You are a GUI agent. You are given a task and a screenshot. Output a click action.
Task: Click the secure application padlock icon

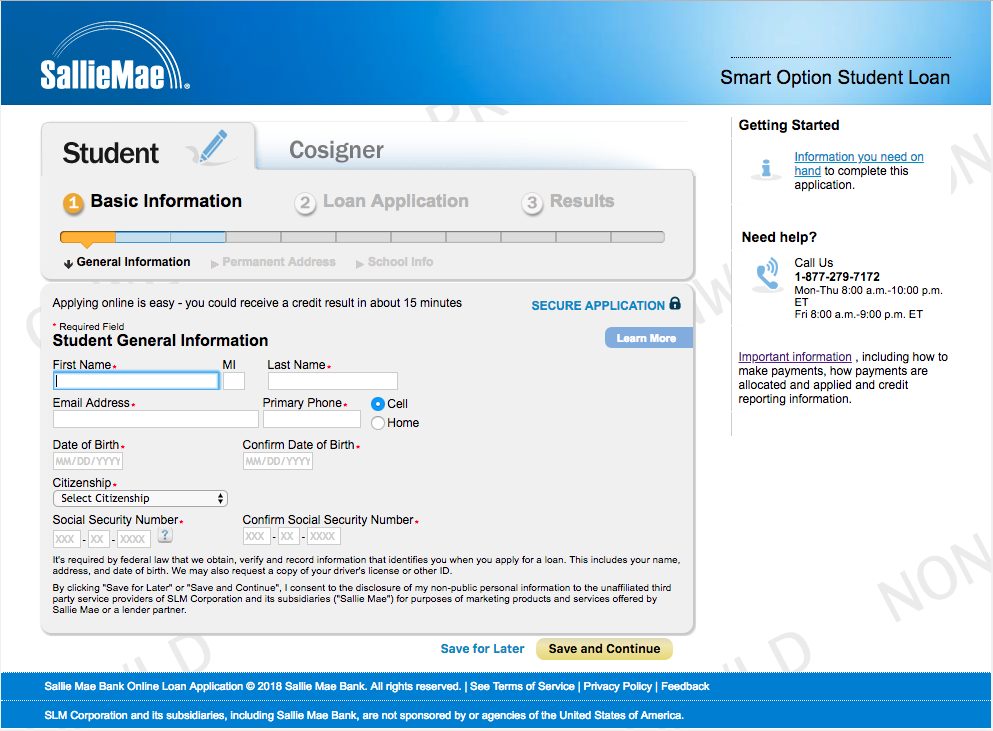point(675,303)
